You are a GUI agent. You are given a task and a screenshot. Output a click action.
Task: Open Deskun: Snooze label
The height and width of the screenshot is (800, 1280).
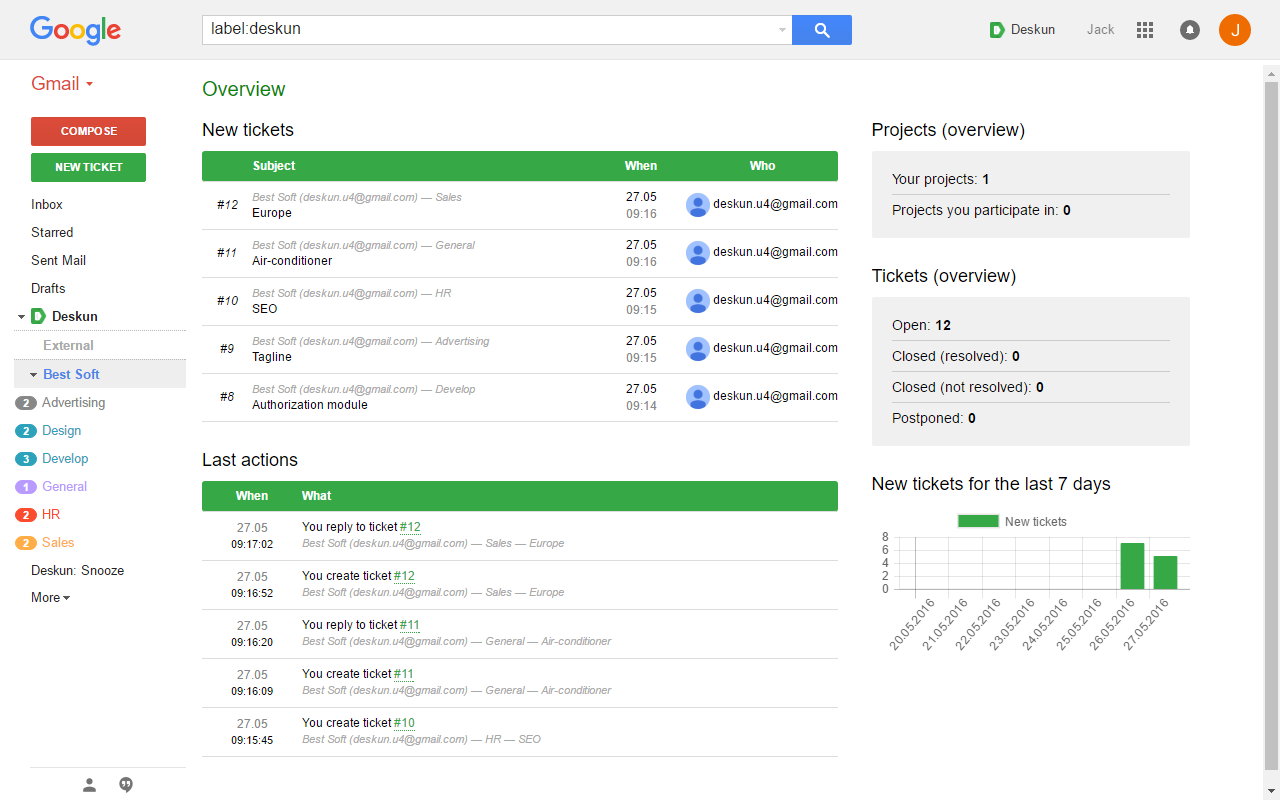coord(78,570)
